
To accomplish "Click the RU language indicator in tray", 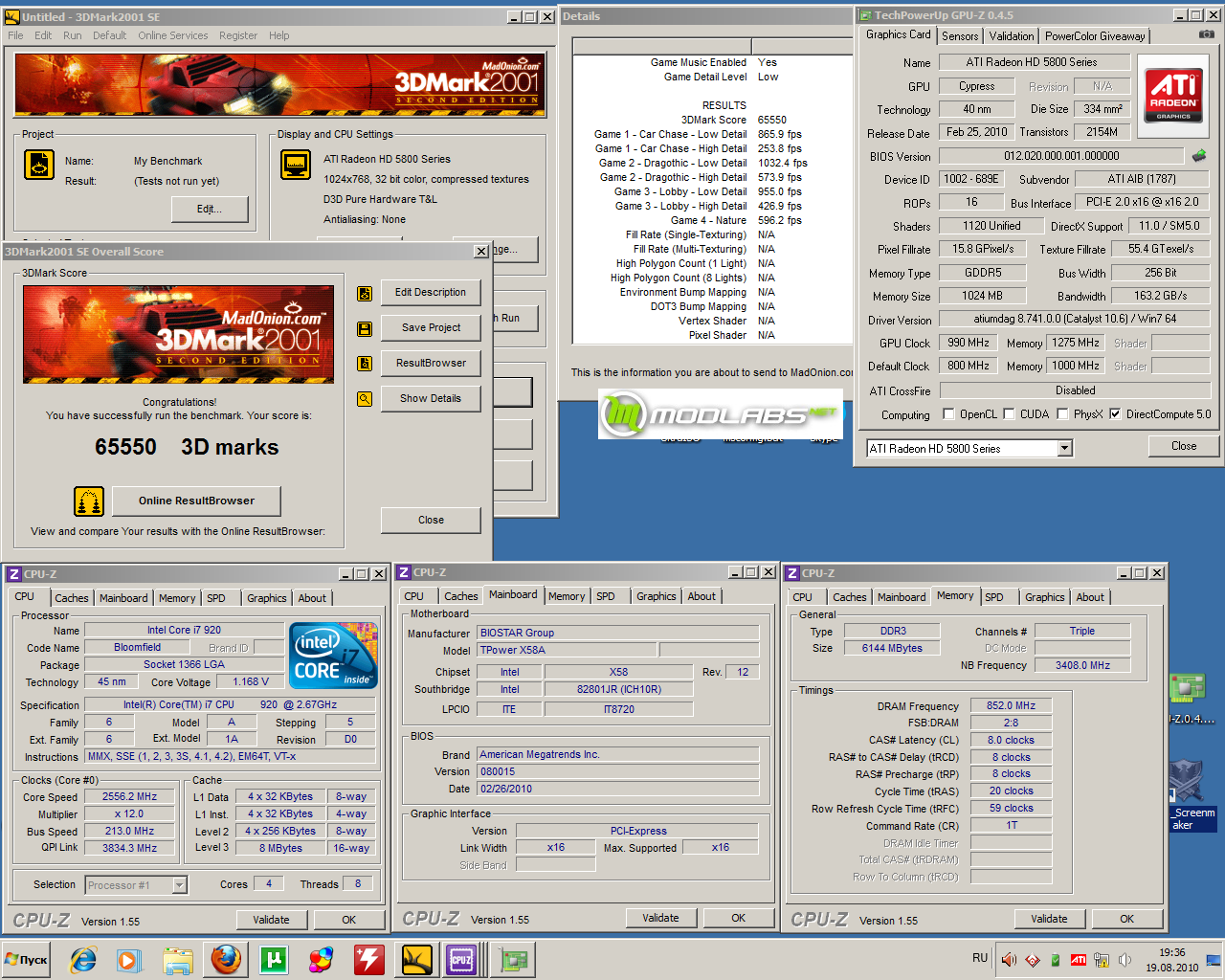I will pos(980,958).
